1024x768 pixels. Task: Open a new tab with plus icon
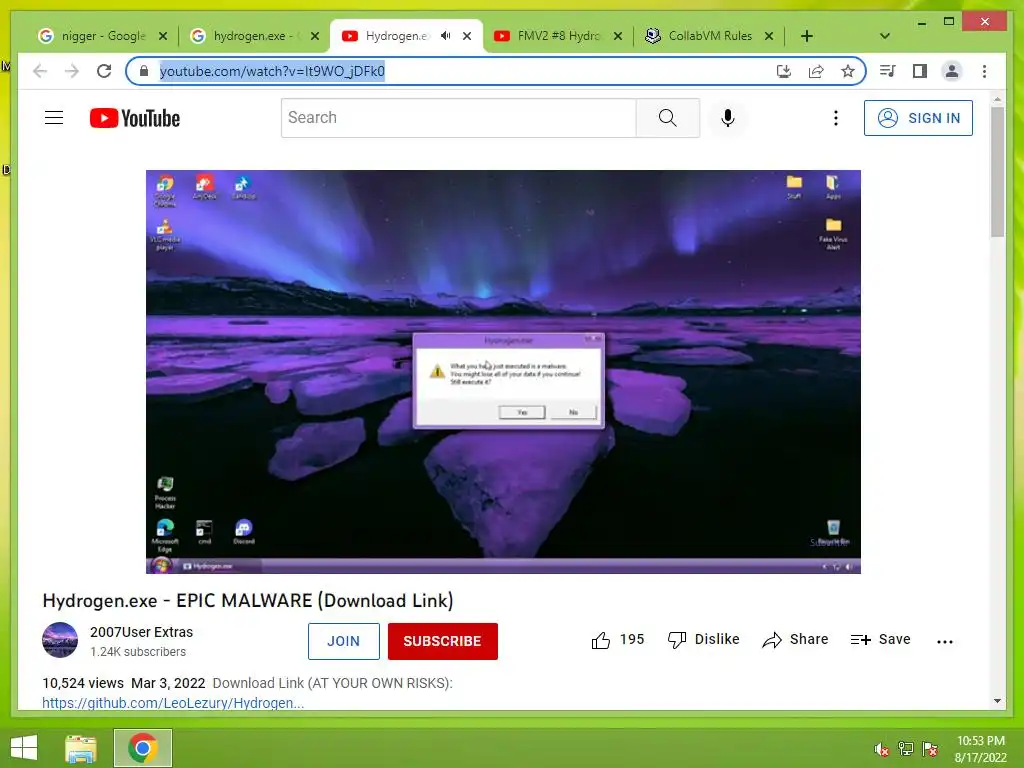point(807,36)
